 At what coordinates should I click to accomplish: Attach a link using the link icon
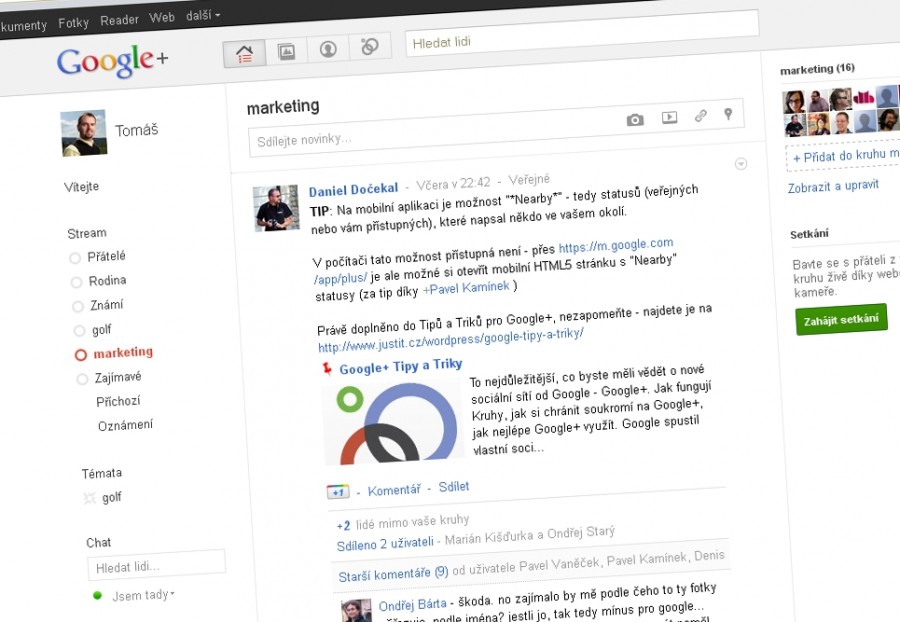[x=700, y=116]
